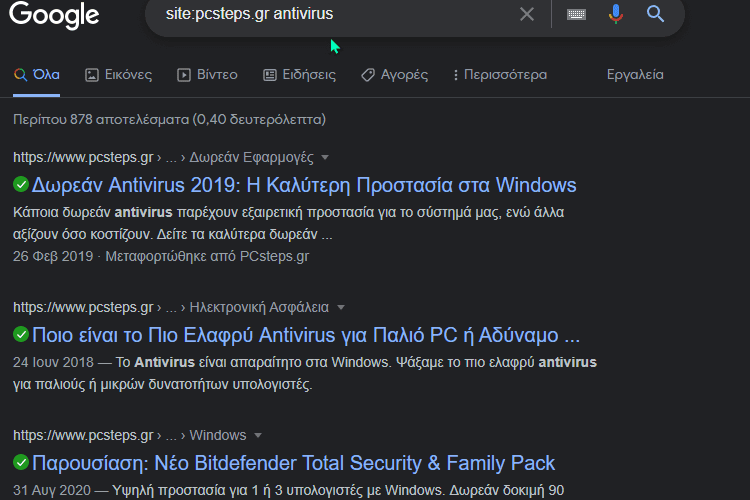Click the three-dots icon before Περισσότερα
Image resolution: width=750 pixels, height=500 pixels.
[455, 75]
